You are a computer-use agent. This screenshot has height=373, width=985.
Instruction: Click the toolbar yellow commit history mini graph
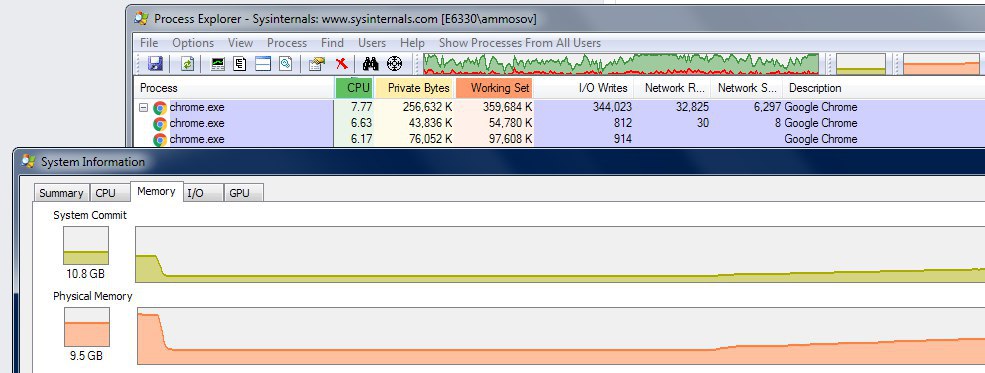[861, 63]
